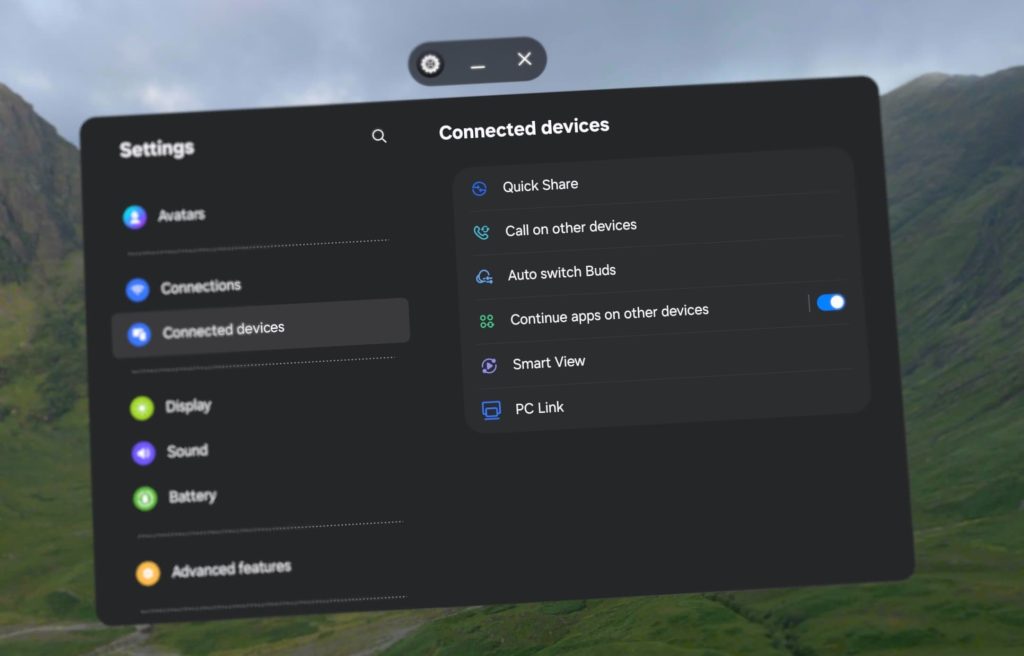Click the green Battery icon
This screenshot has width=1024, height=656.
coord(146,498)
